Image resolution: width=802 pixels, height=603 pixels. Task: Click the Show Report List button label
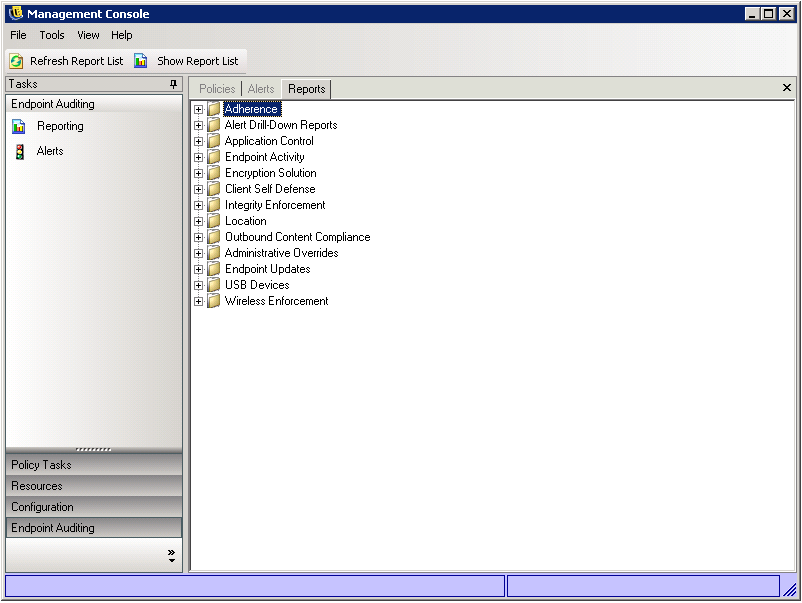click(x=197, y=61)
